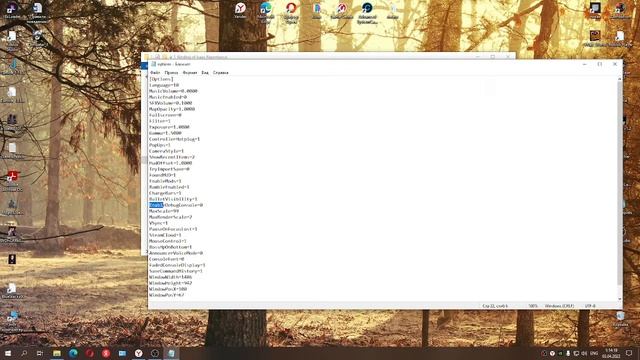The height and width of the screenshot is (360, 640).
Task: Click the EnableMods=1 line
Action: (x=165, y=181)
